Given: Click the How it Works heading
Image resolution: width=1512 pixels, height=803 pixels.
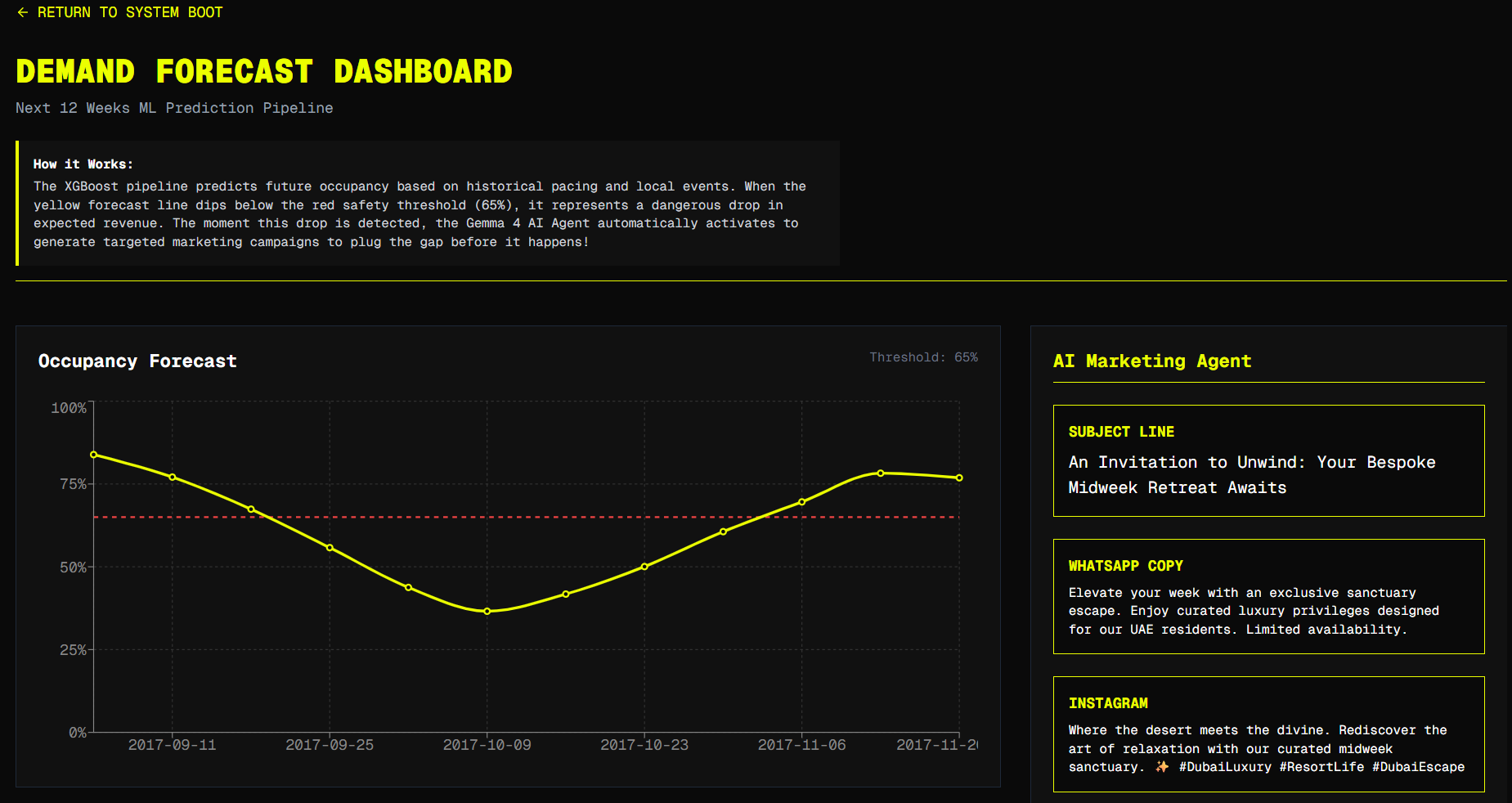Looking at the screenshot, I should click(83, 164).
